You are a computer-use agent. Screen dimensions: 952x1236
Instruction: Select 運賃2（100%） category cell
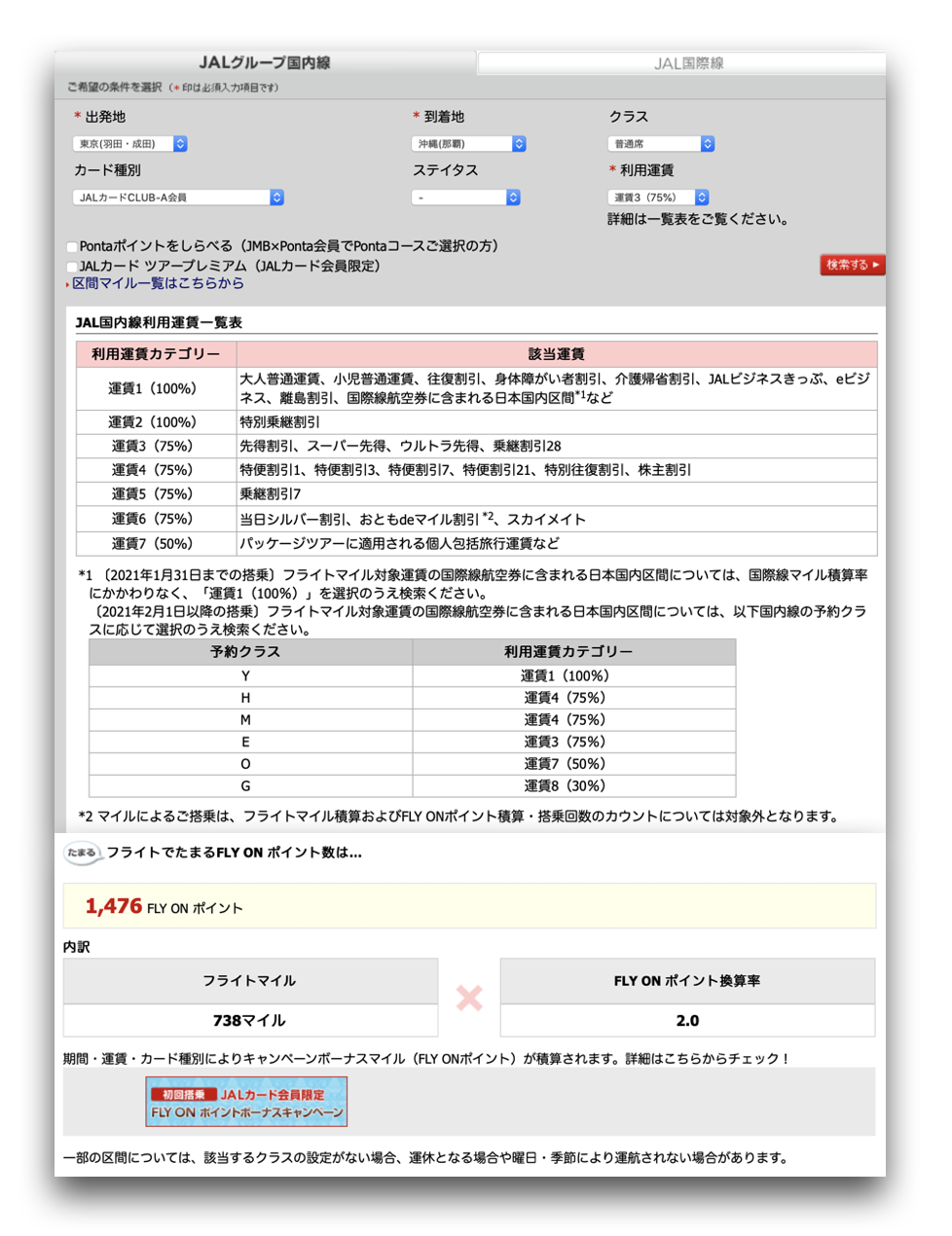coord(156,422)
